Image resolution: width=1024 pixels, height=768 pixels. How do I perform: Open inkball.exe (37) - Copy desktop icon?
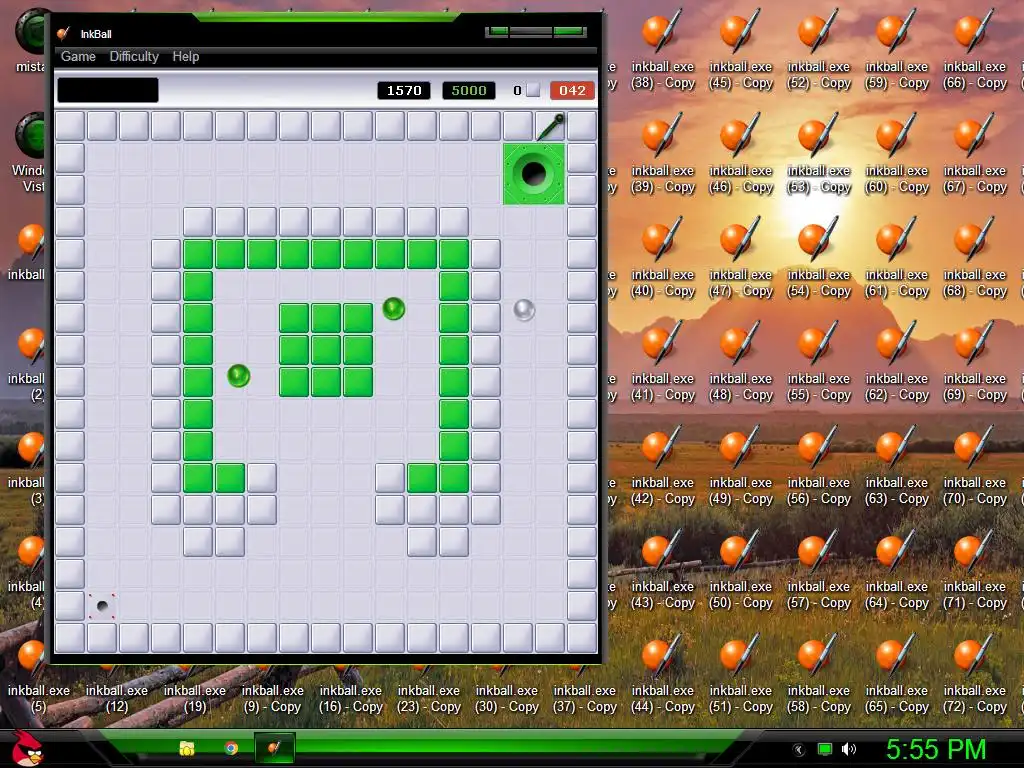[x=584, y=692]
